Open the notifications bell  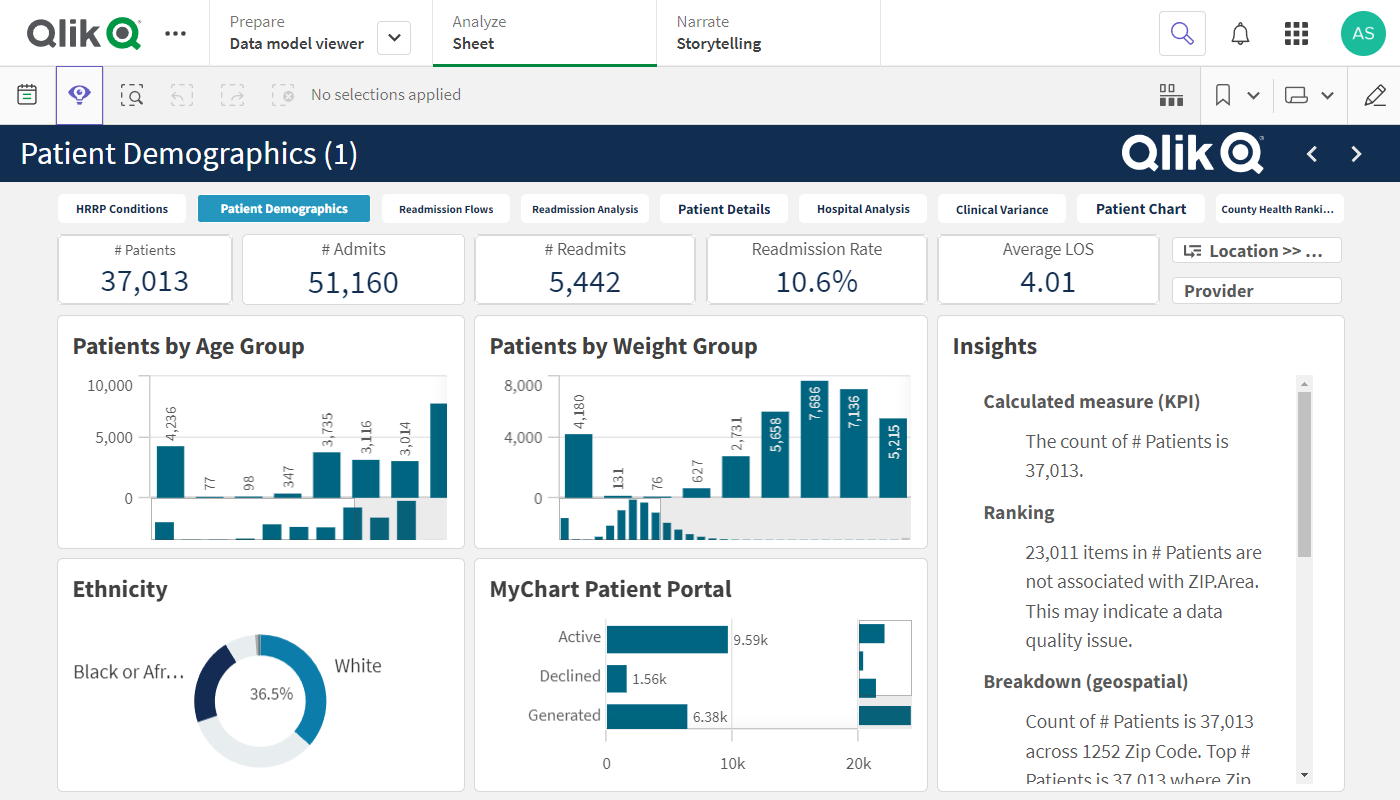click(x=1240, y=34)
